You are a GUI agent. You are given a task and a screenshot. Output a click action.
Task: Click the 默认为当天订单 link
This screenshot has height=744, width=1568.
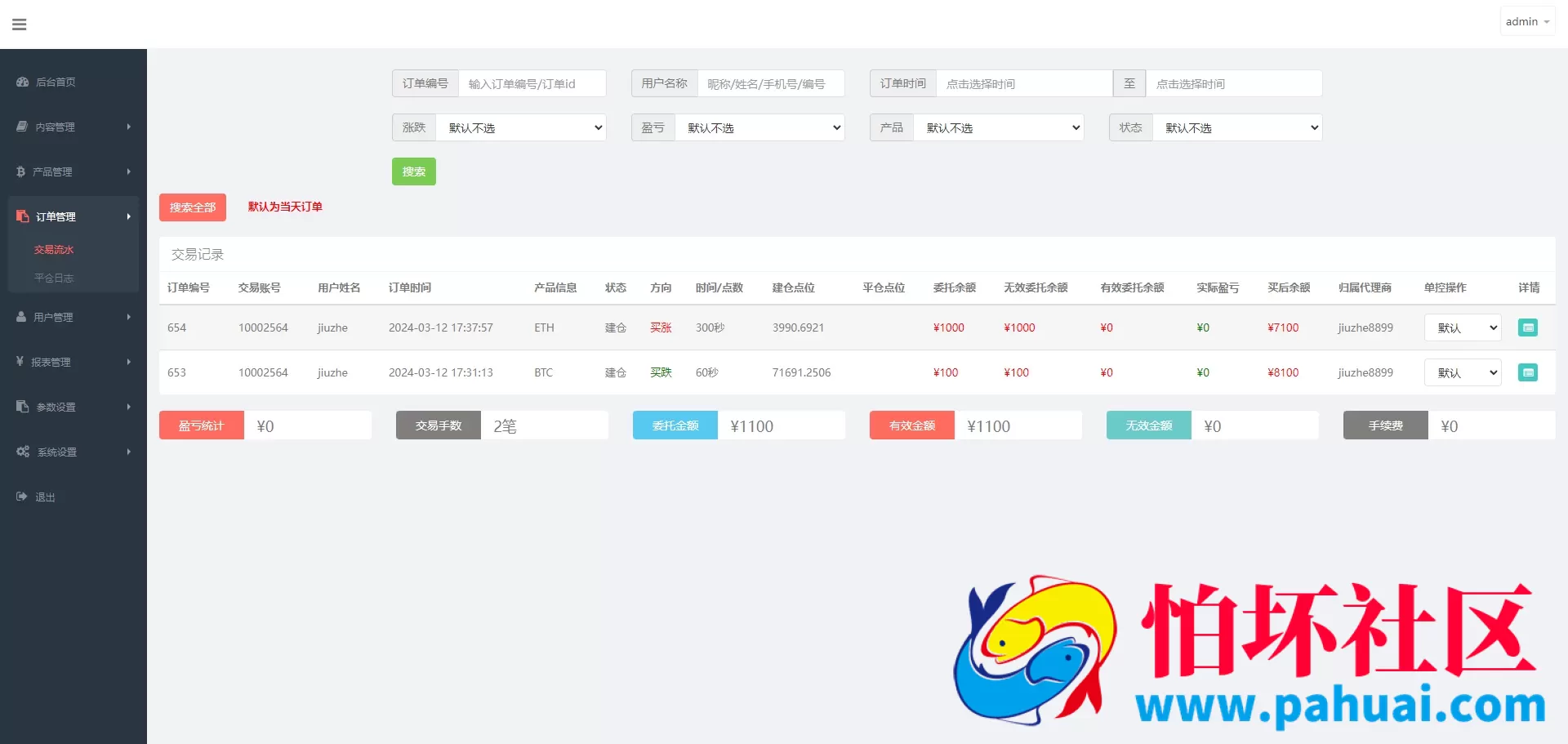pyautogui.click(x=285, y=207)
